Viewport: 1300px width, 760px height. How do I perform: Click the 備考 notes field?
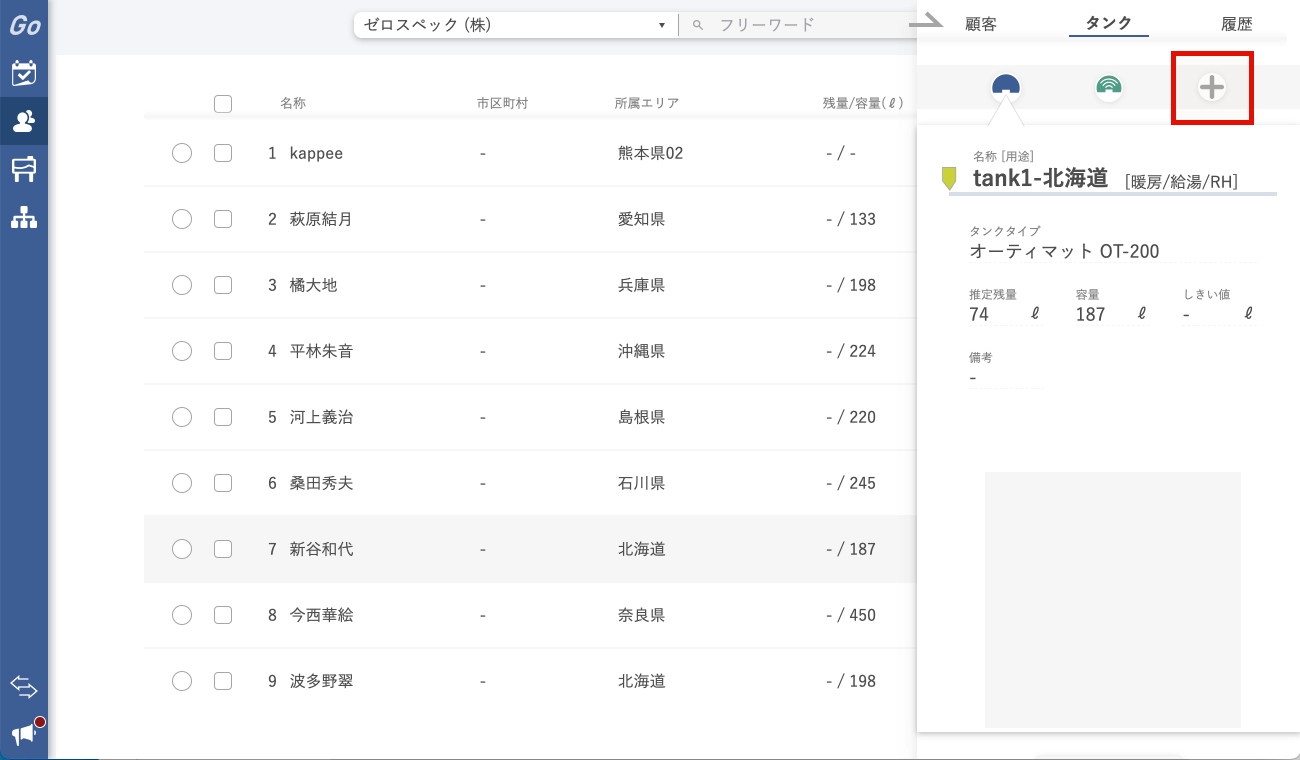(x=1005, y=378)
